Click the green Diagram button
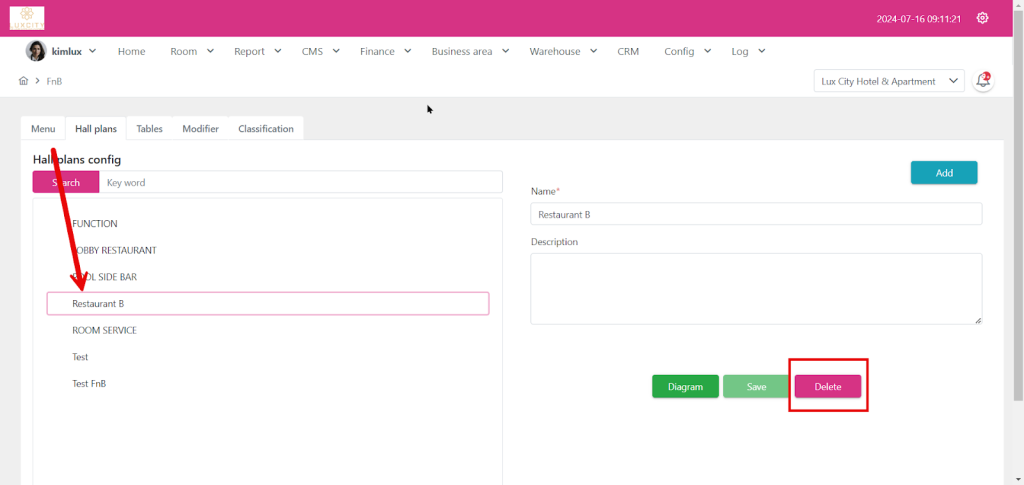The image size is (1024, 485). point(685,386)
